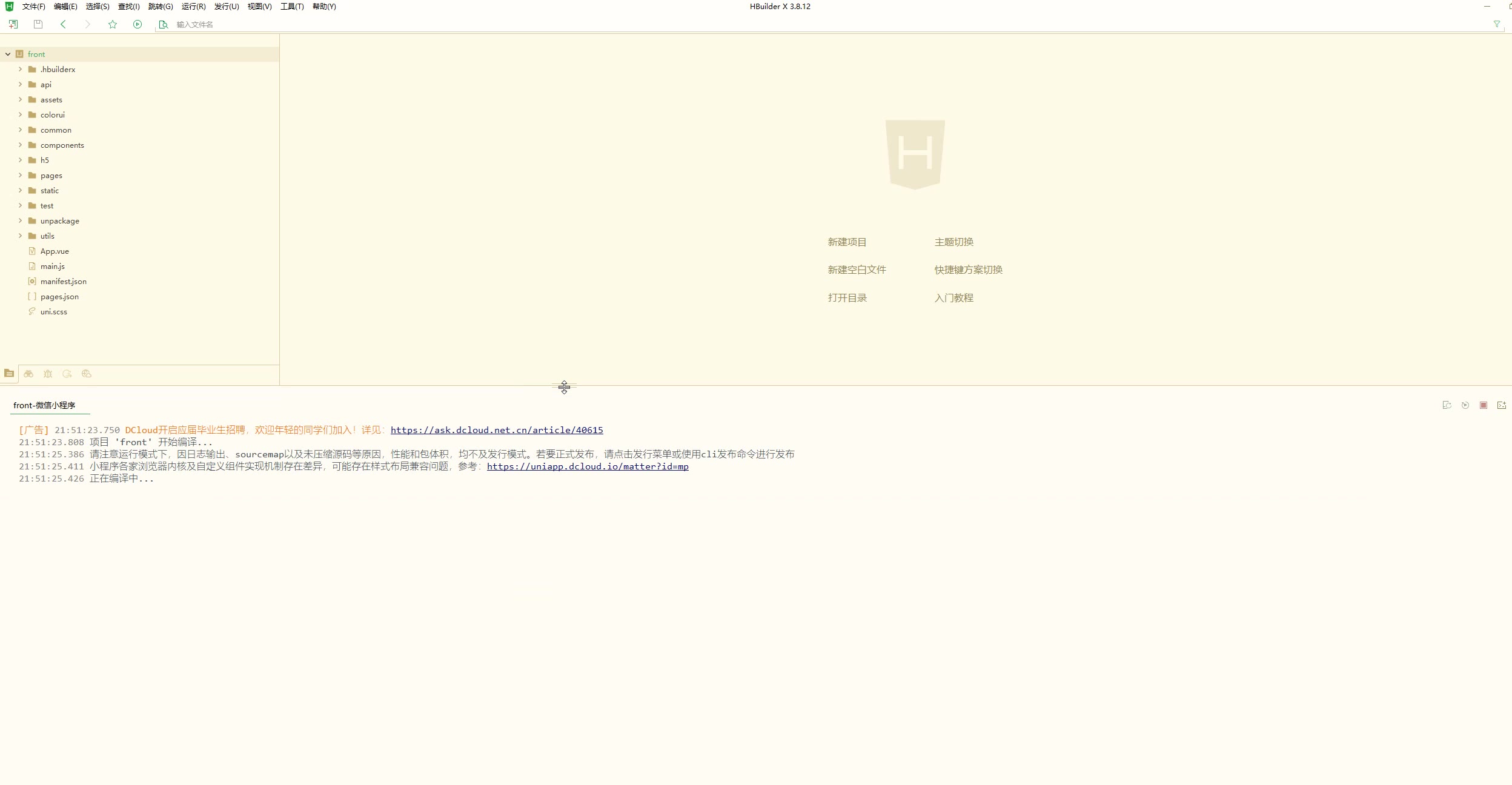This screenshot has width=1512, height=785.
Task: Click the export log icon in console toolbar
Action: 1447,405
